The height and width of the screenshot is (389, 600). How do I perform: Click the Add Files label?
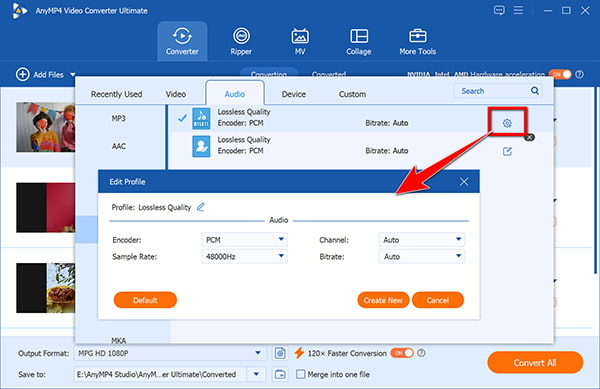click(x=48, y=75)
